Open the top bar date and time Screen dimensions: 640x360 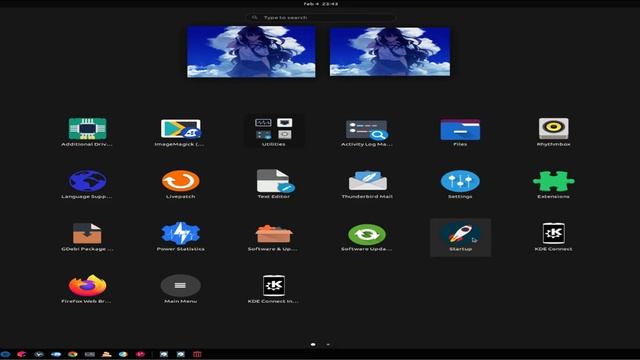tap(320, 4)
